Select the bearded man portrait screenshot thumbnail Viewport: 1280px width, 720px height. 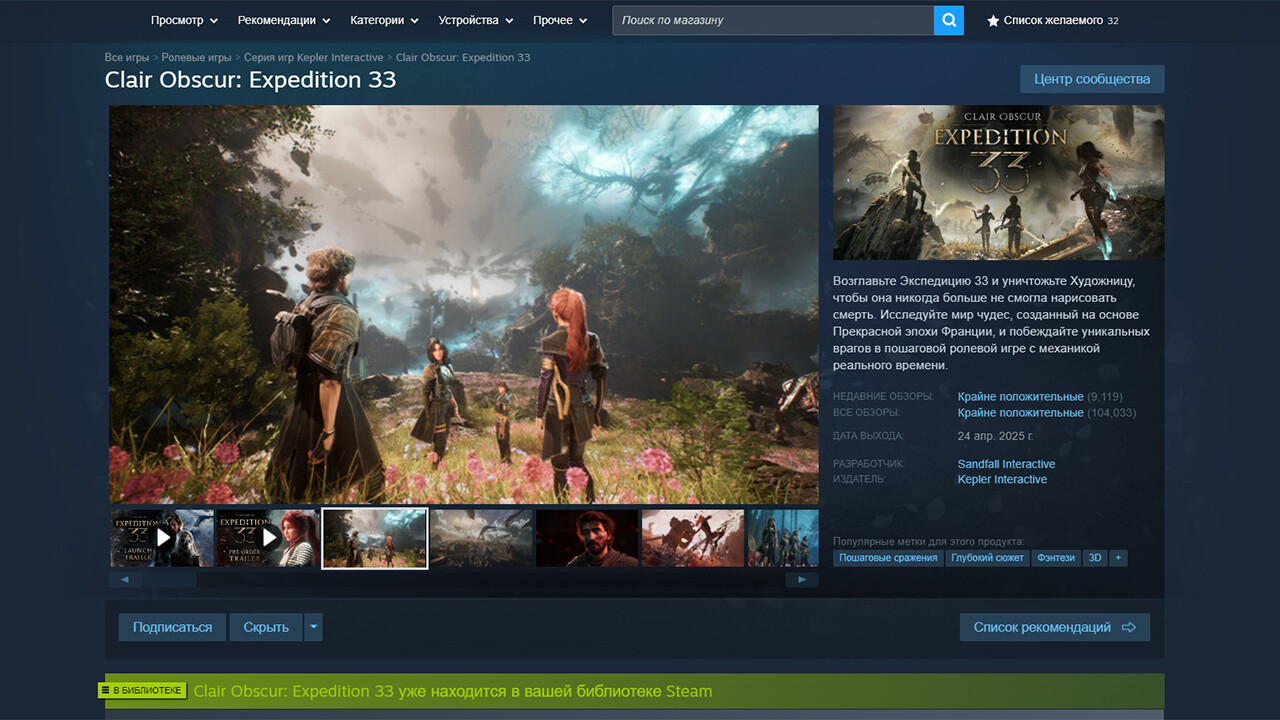[587, 538]
